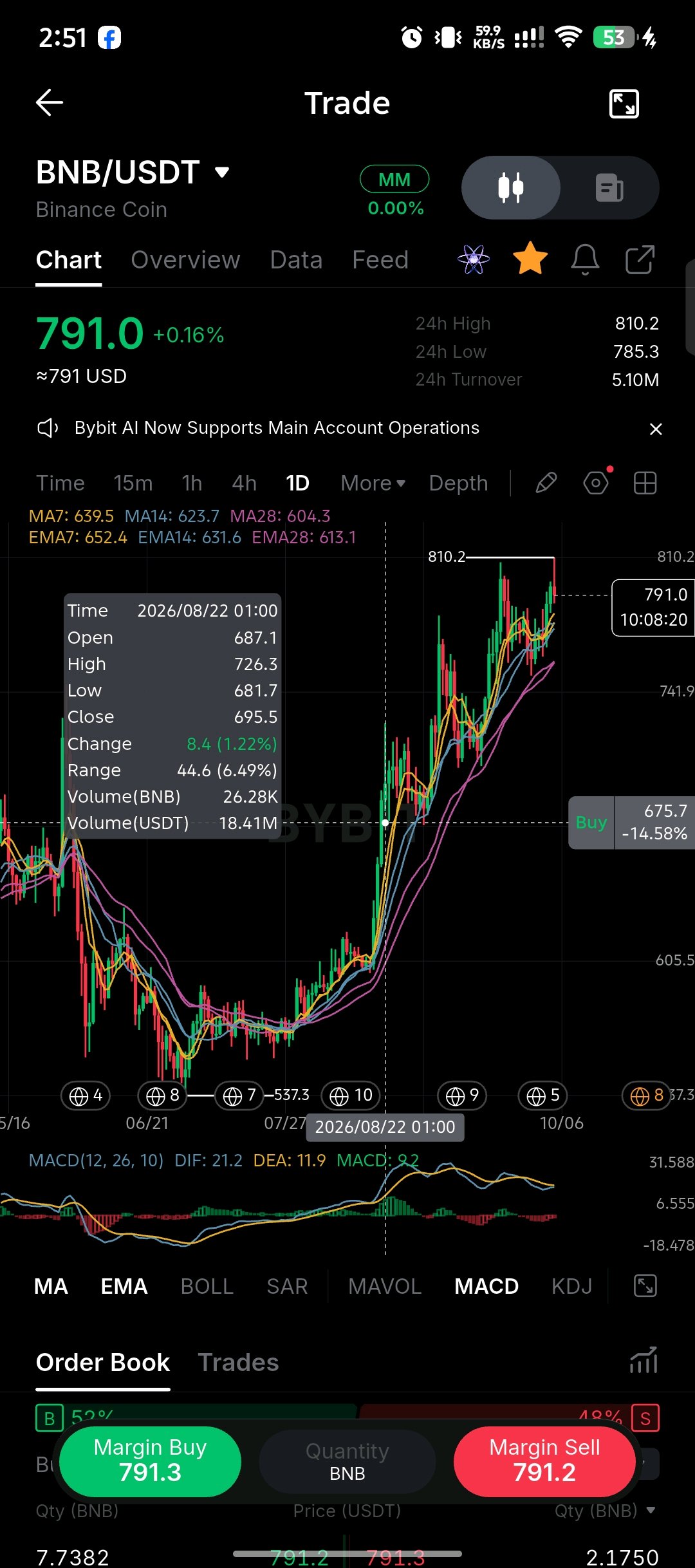Image resolution: width=695 pixels, height=1568 pixels.
Task: Select the Time chart interval
Action: (x=60, y=483)
